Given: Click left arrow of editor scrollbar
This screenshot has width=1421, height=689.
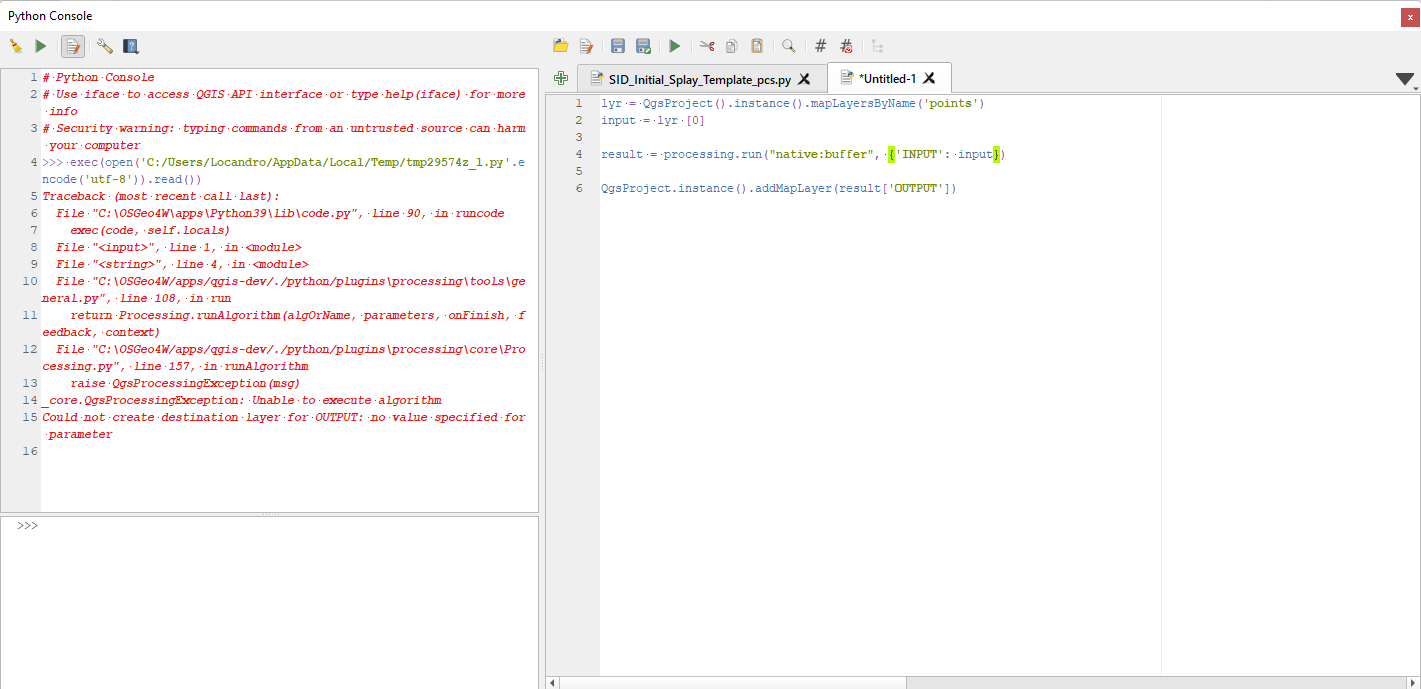Looking at the screenshot, I should coord(551,682).
